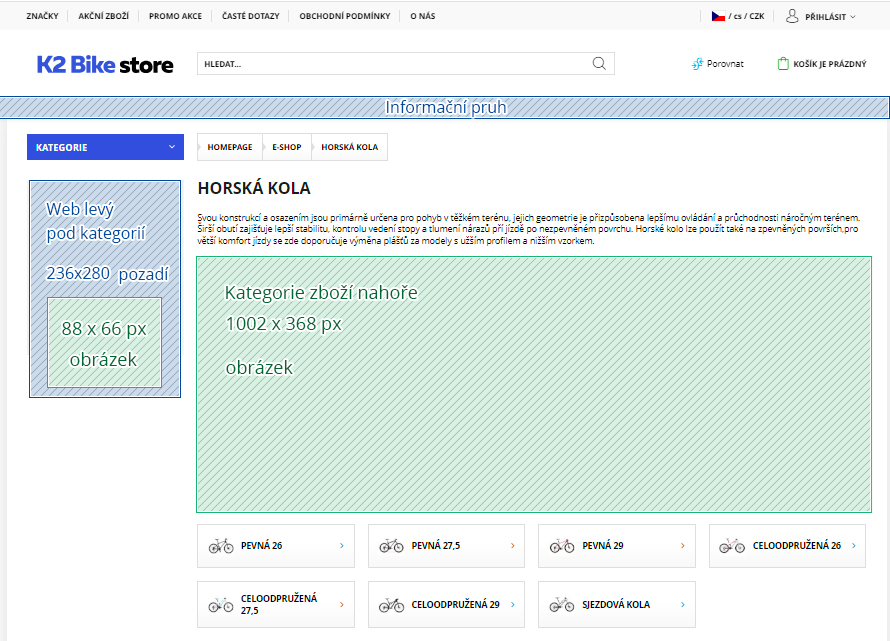890x641 pixels.
Task: Navigate to HOMEPAGE via breadcrumb
Action: click(229, 147)
